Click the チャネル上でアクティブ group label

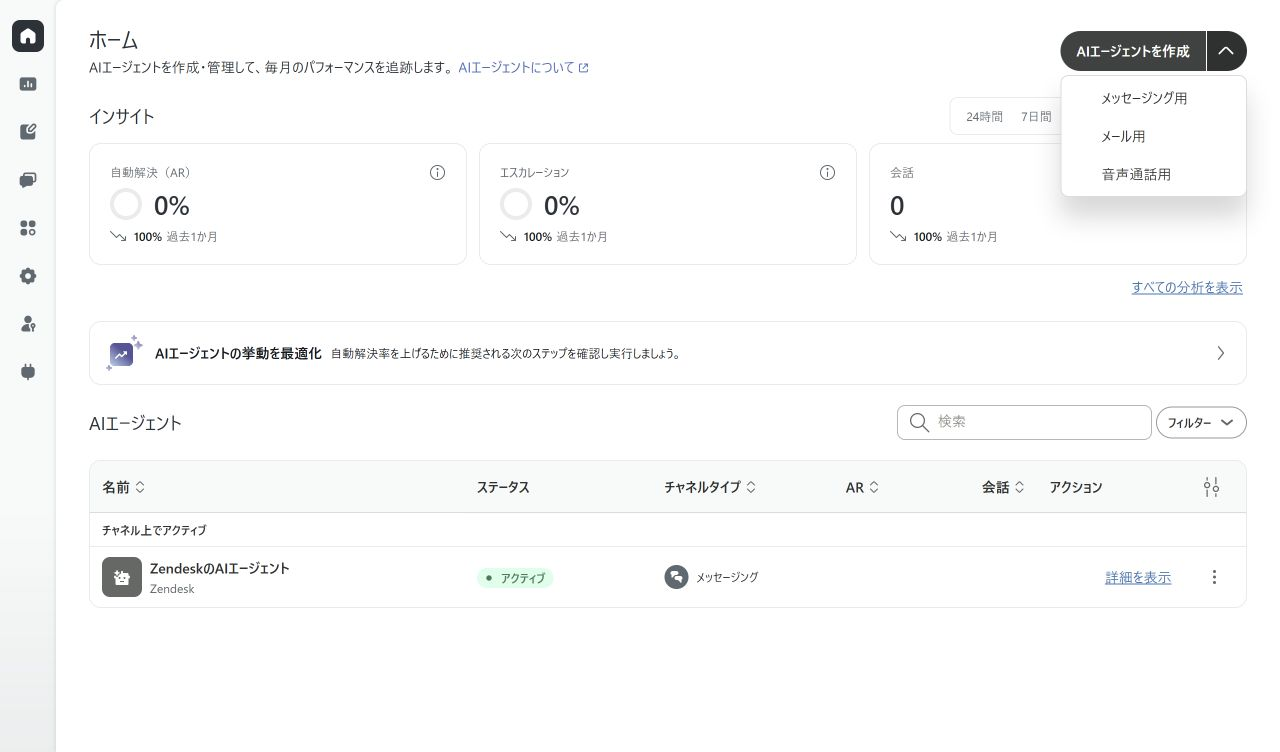154,530
